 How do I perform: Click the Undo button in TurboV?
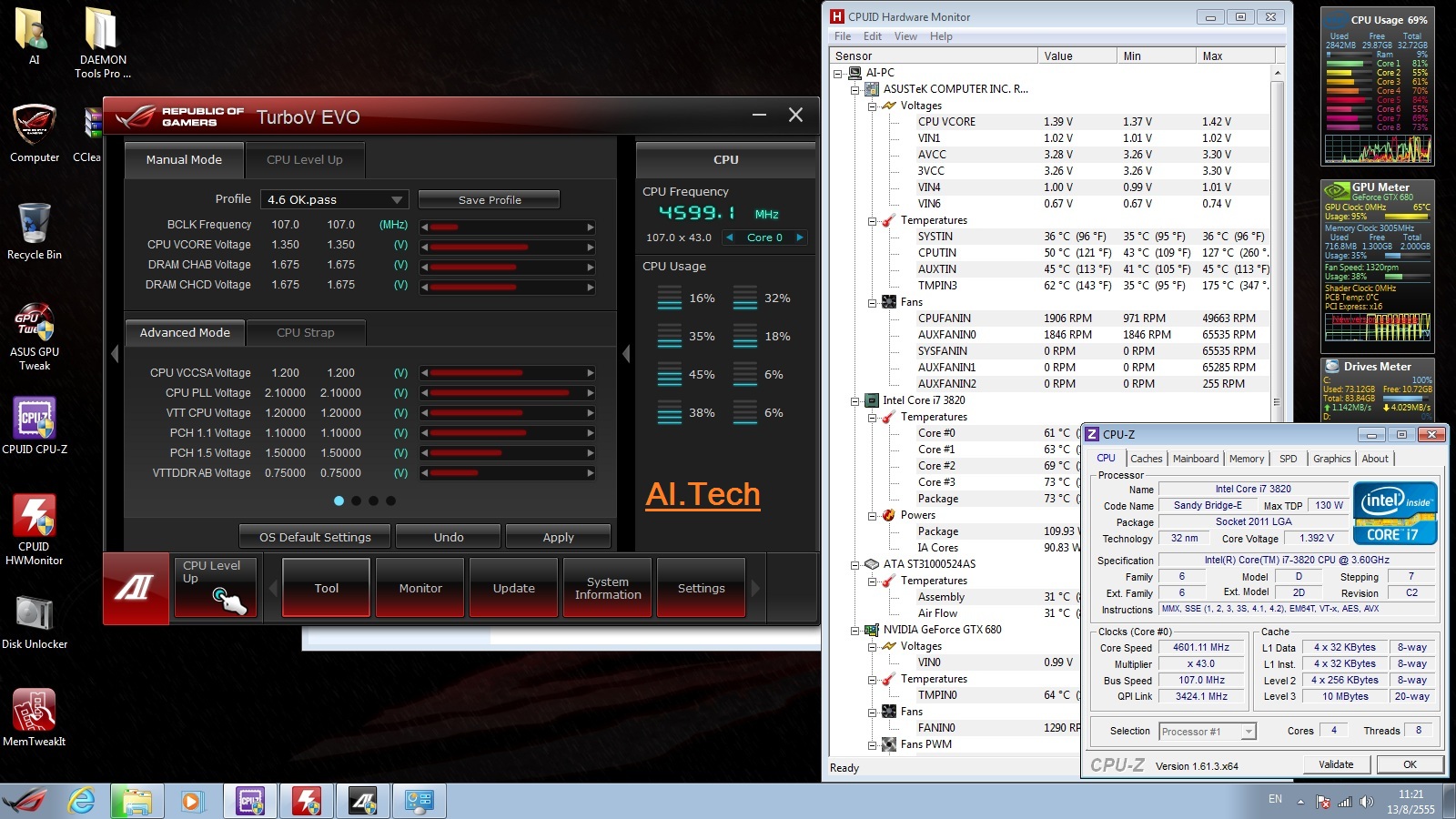click(x=449, y=537)
